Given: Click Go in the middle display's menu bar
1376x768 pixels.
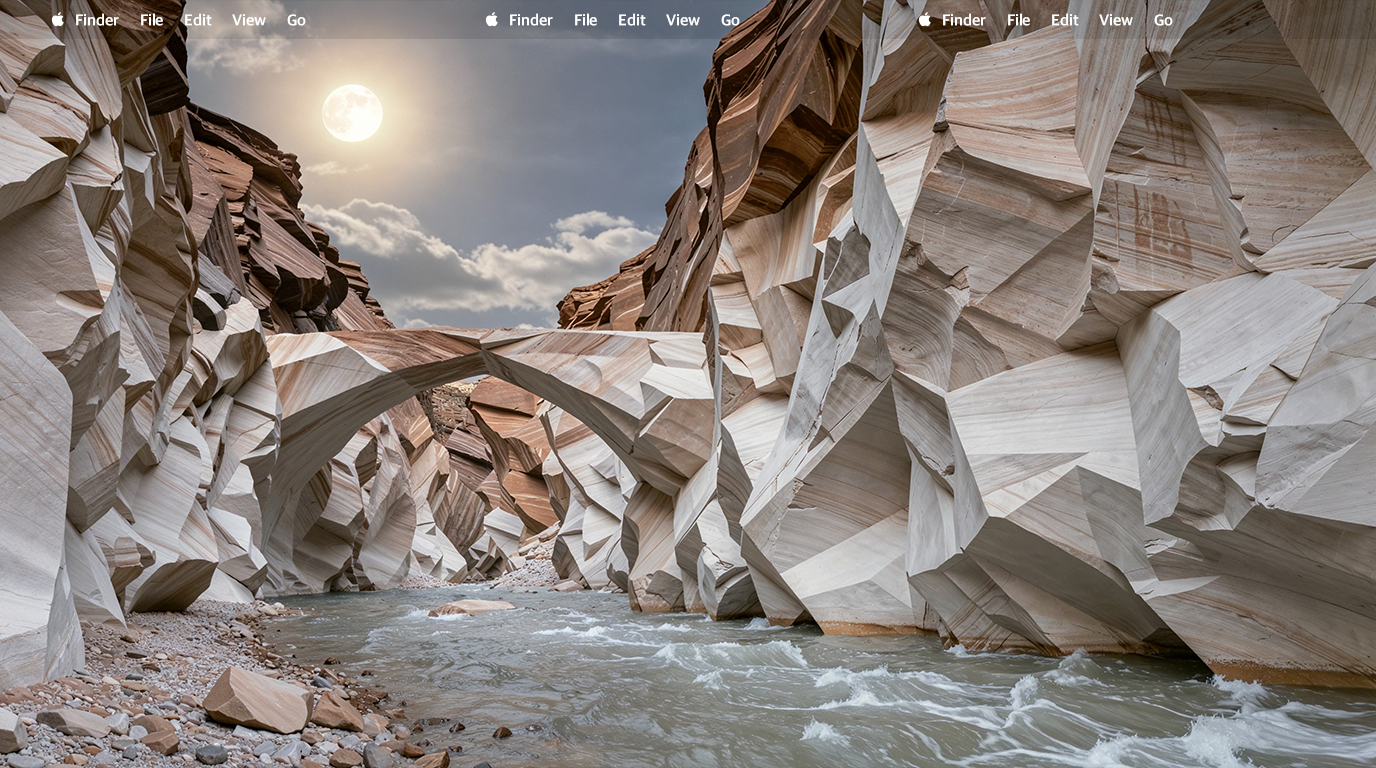Looking at the screenshot, I should click(x=731, y=20).
